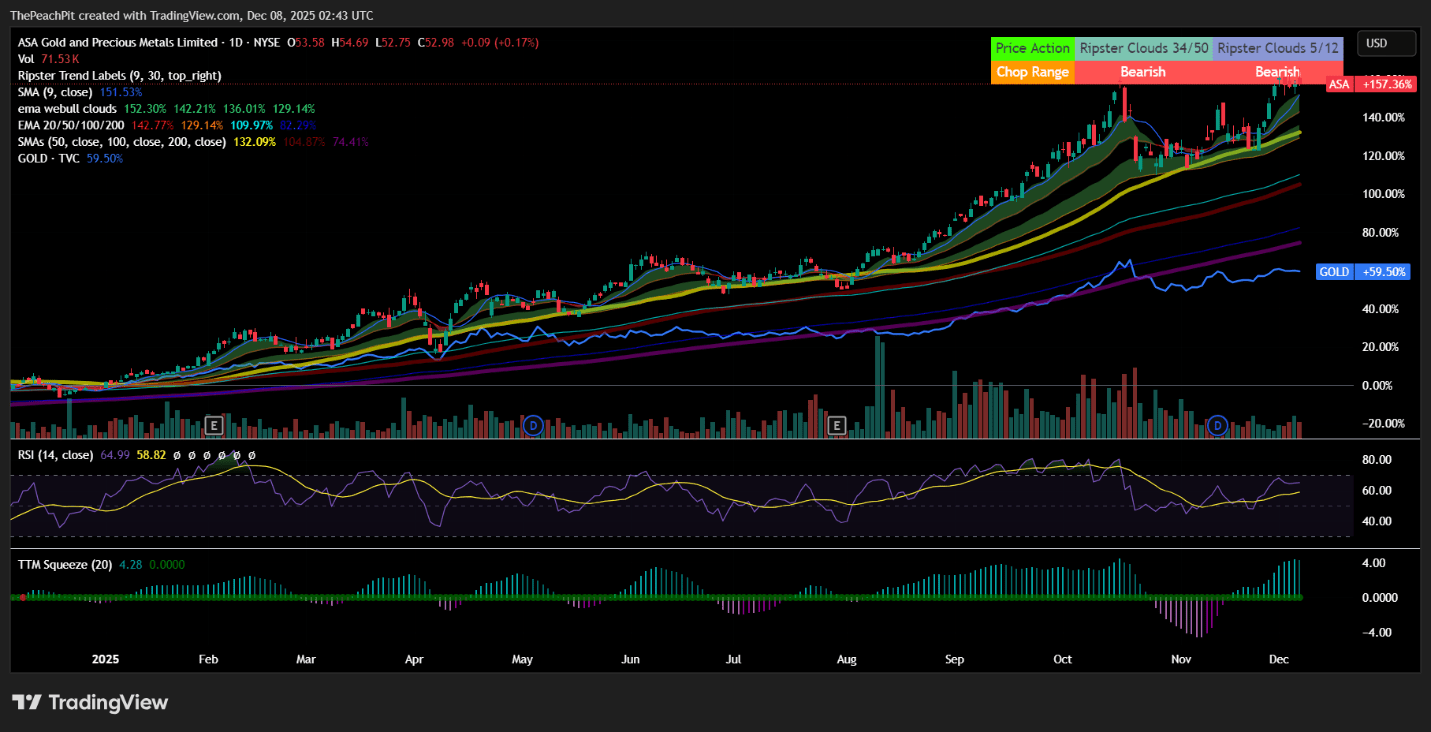1431x732 pixels.
Task: Click the orange Chop Range cell
Action: (x=1033, y=72)
